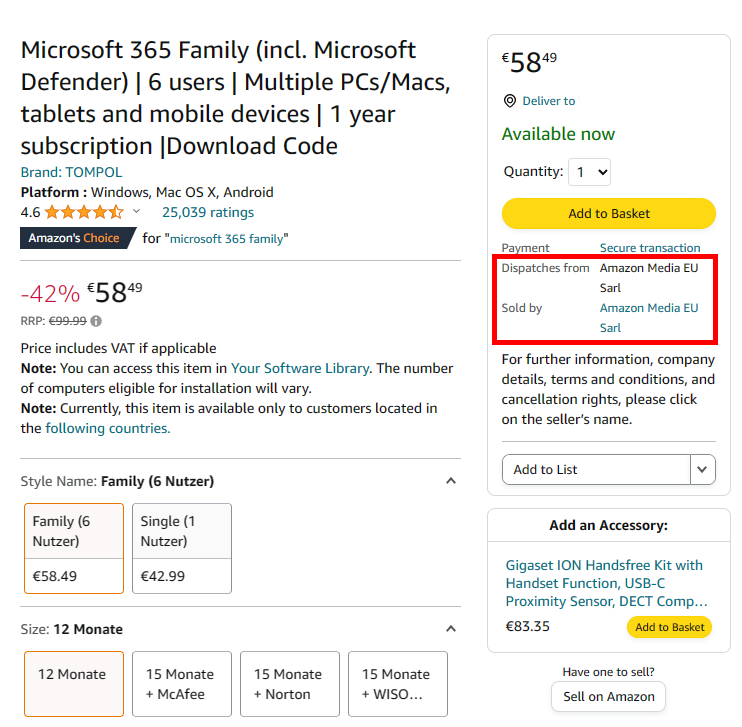742x727 pixels.
Task: Select the Family (6 Nutzer) style option
Action: click(74, 548)
